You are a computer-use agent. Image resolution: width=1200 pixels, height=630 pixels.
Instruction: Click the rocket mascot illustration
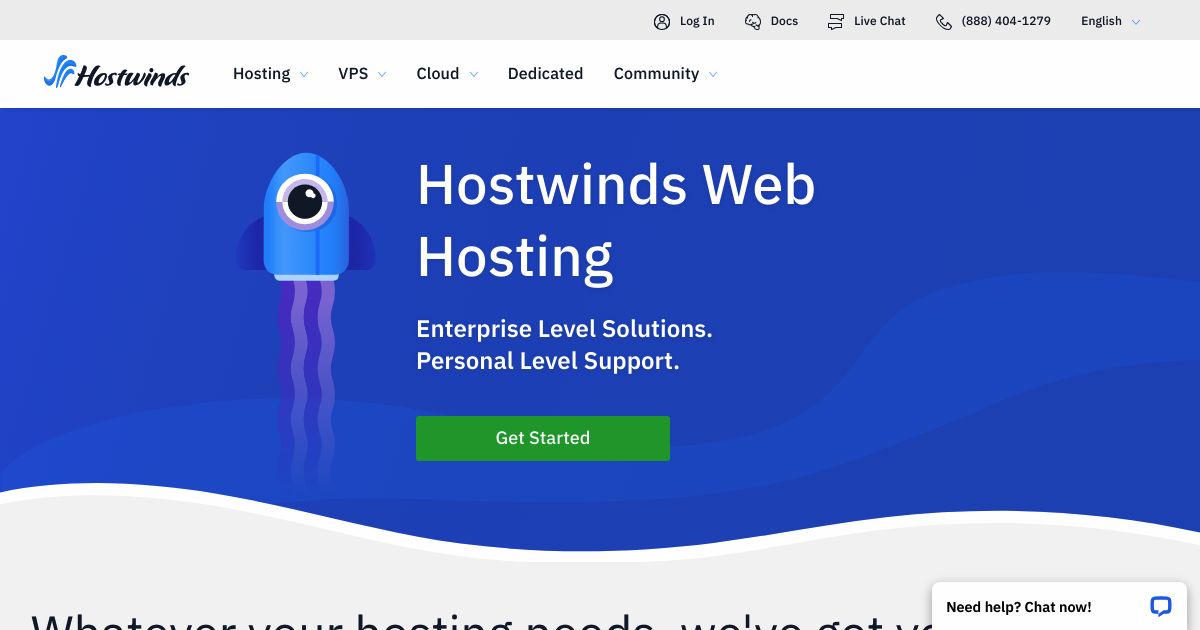point(306,215)
